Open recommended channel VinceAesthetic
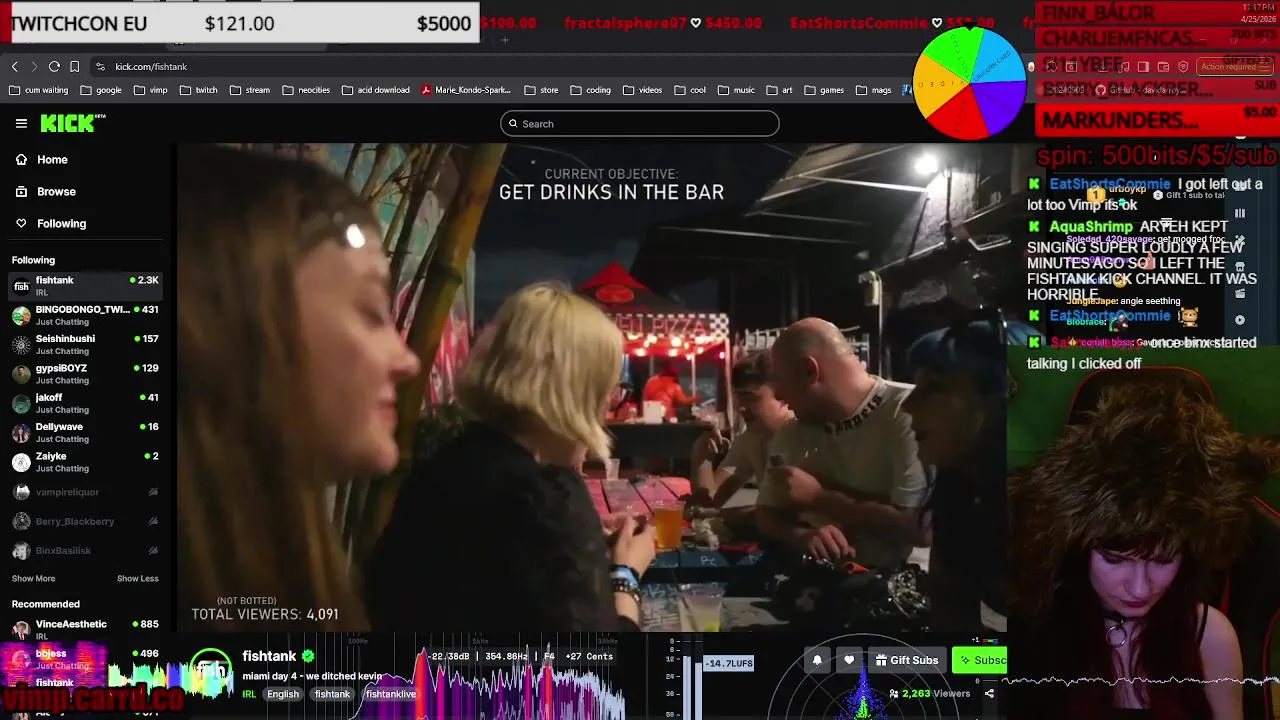This screenshot has width=1280, height=720. 85,629
